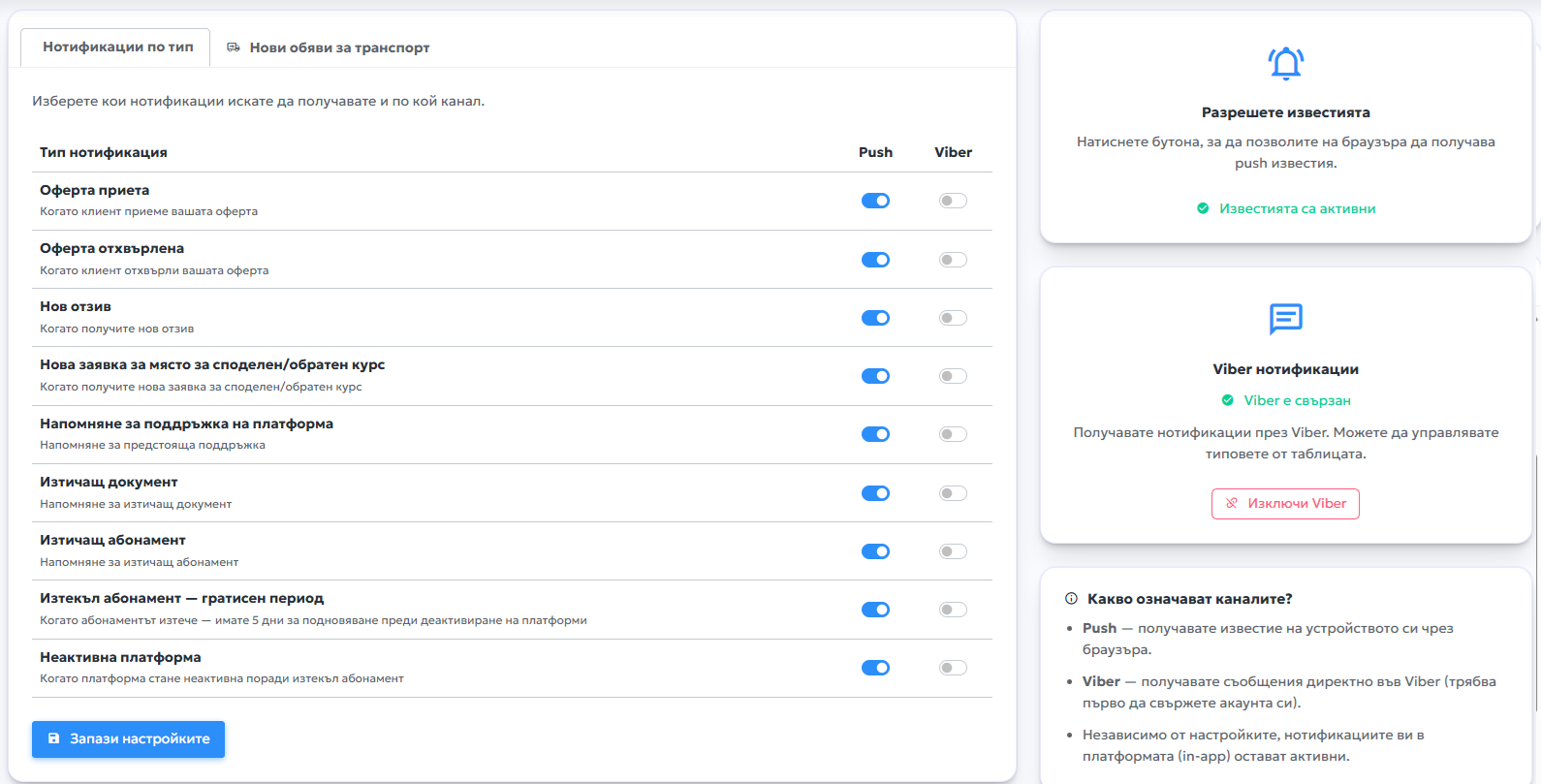Click the Viber column header
Screen dimensions: 1541x784
click(x=953, y=152)
